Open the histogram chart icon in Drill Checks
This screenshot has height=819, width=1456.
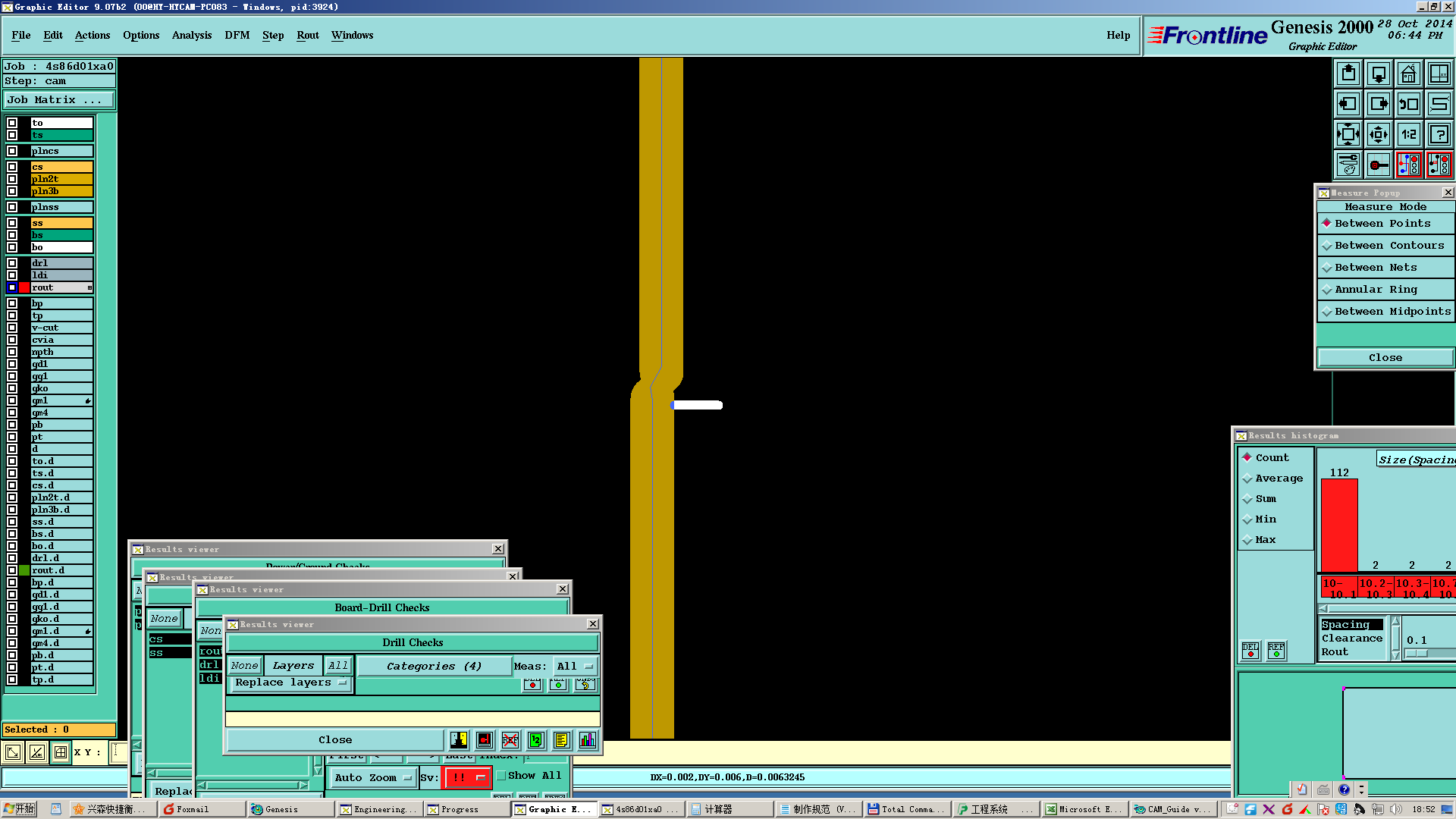pos(588,740)
